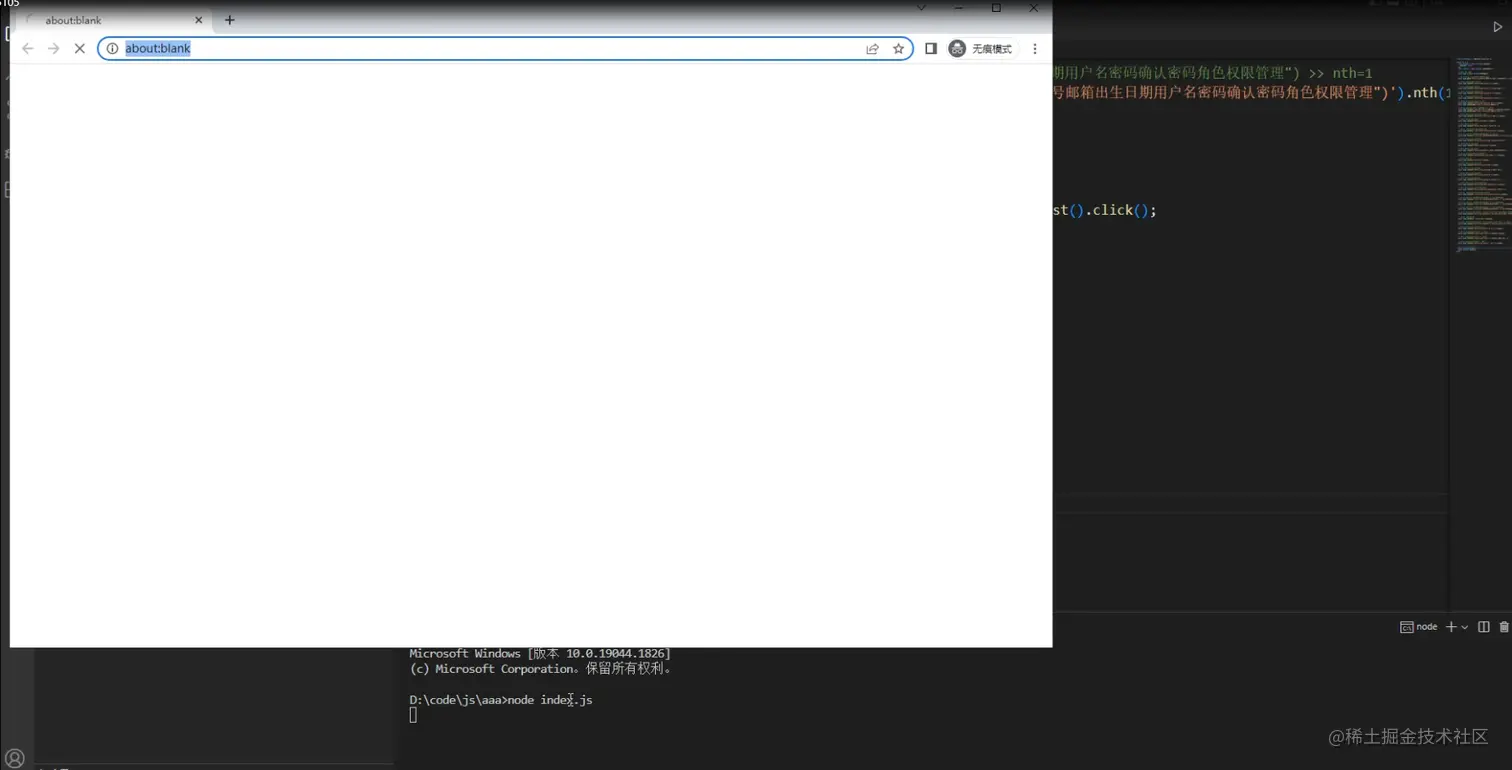Open the incognito mode indicator
Image resolution: width=1512 pixels, height=770 pixels.
point(982,48)
